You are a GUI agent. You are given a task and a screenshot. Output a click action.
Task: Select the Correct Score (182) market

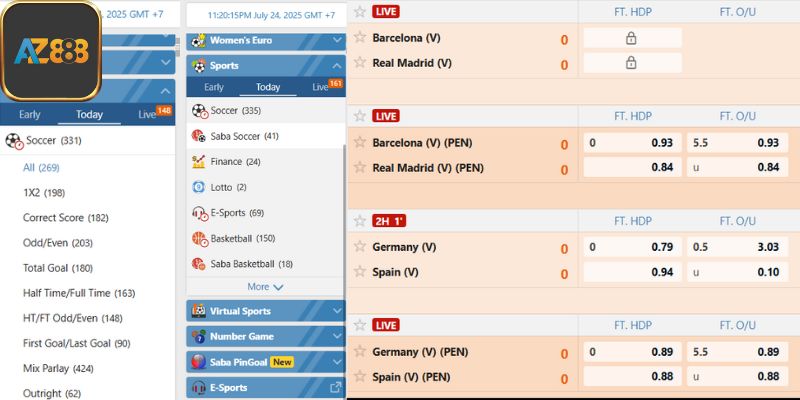[65, 217]
